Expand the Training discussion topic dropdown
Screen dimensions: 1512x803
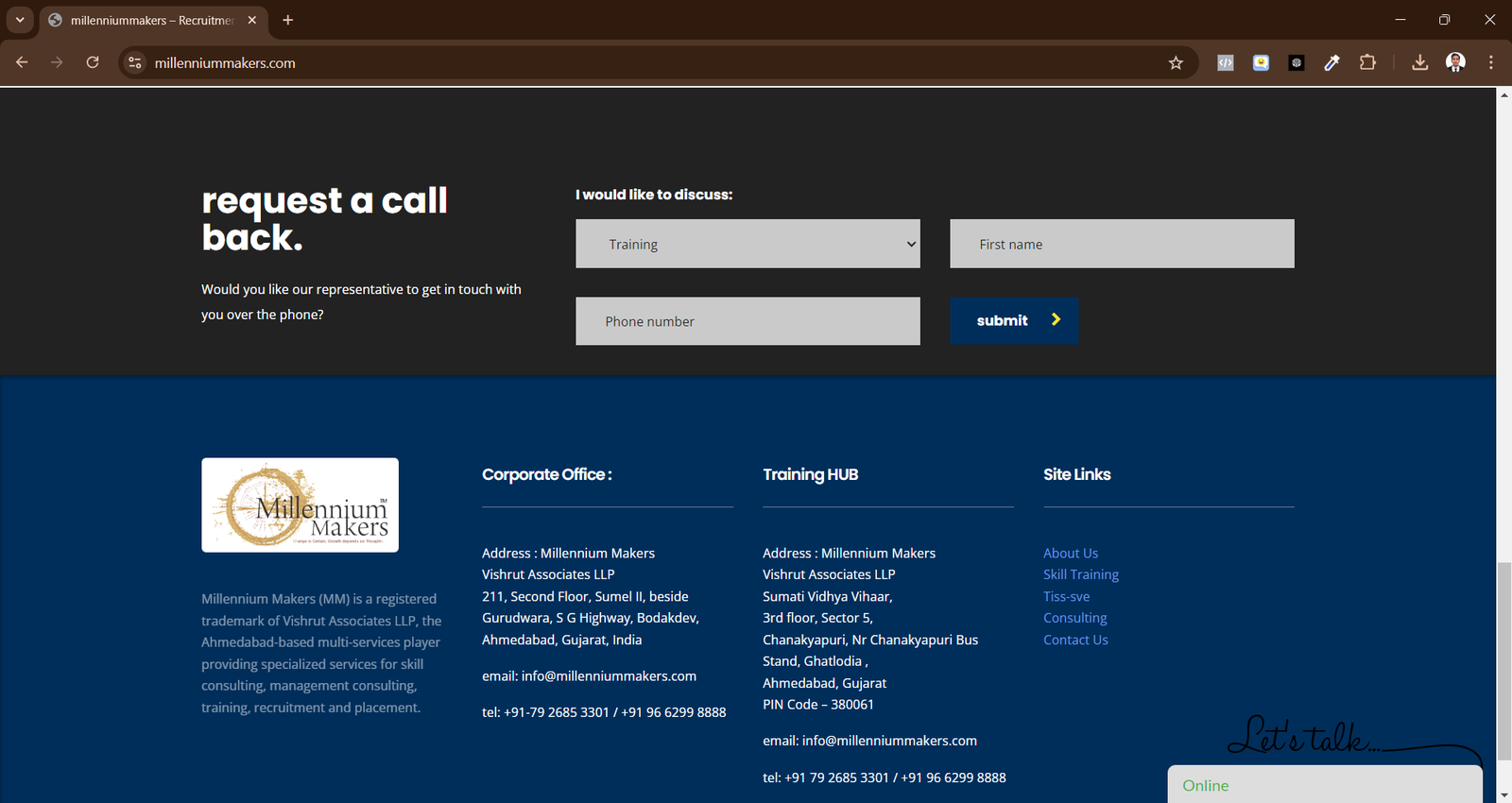tap(747, 244)
